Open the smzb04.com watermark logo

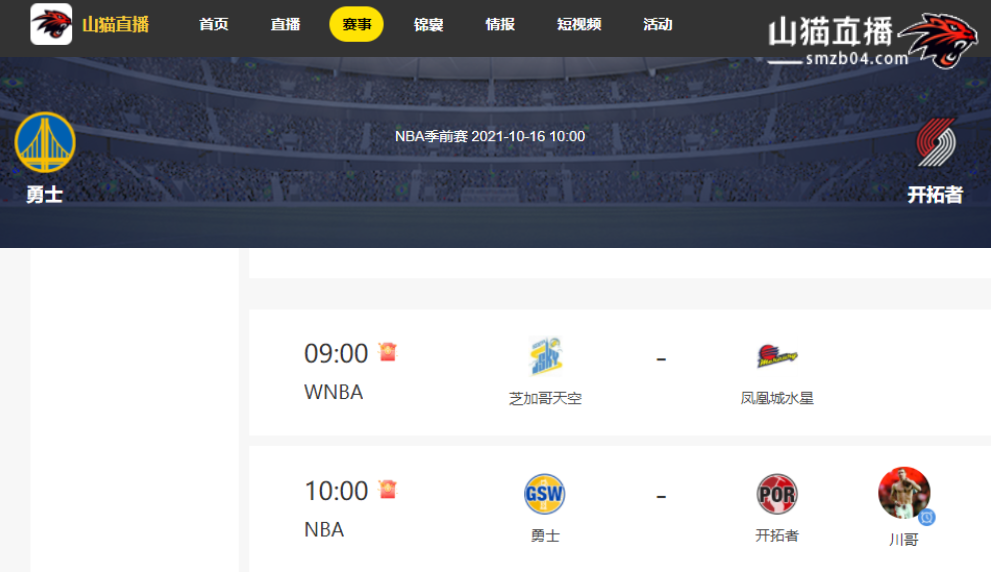pyautogui.click(x=872, y=41)
